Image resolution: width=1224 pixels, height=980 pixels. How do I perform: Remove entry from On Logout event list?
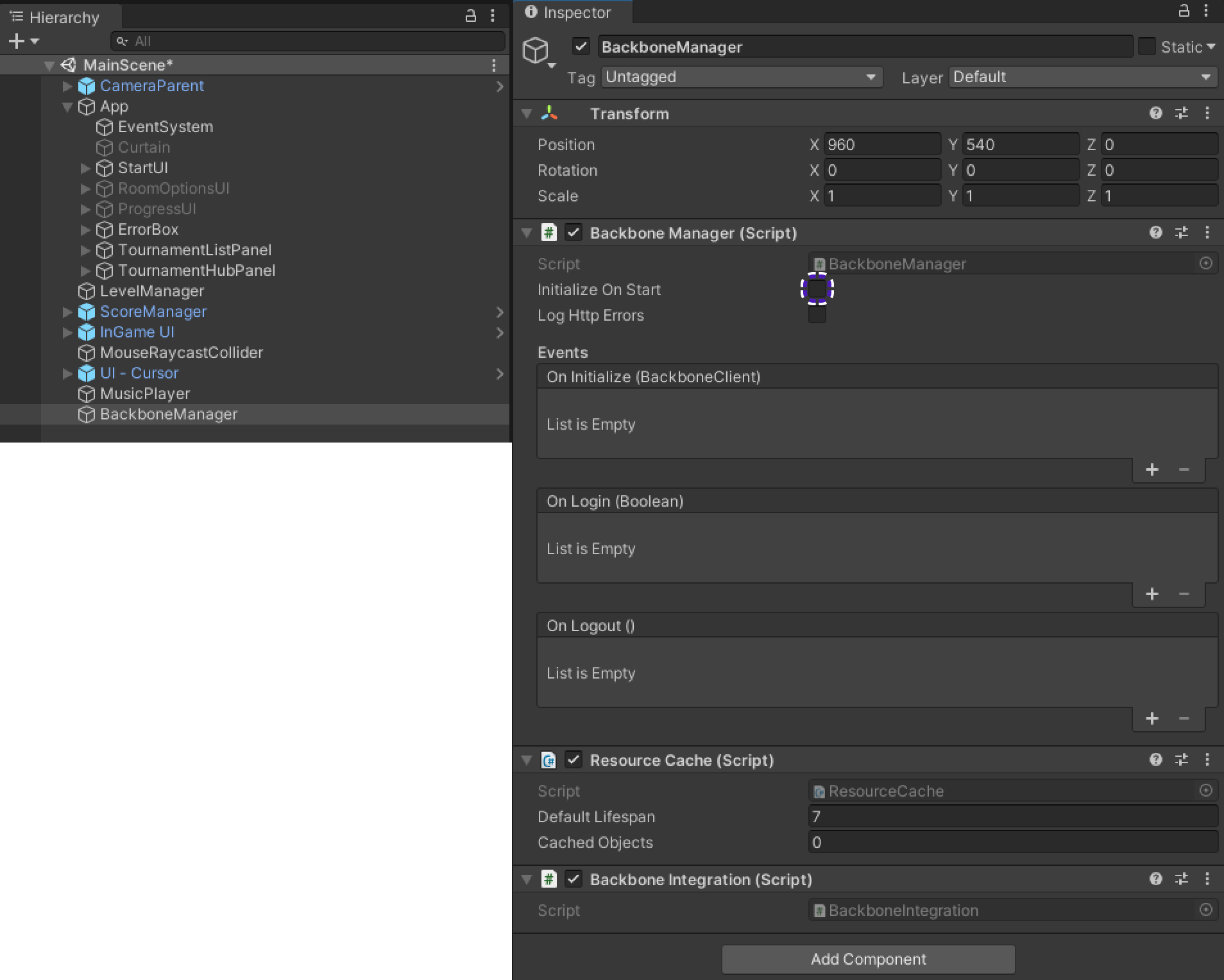pos(1184,719)
